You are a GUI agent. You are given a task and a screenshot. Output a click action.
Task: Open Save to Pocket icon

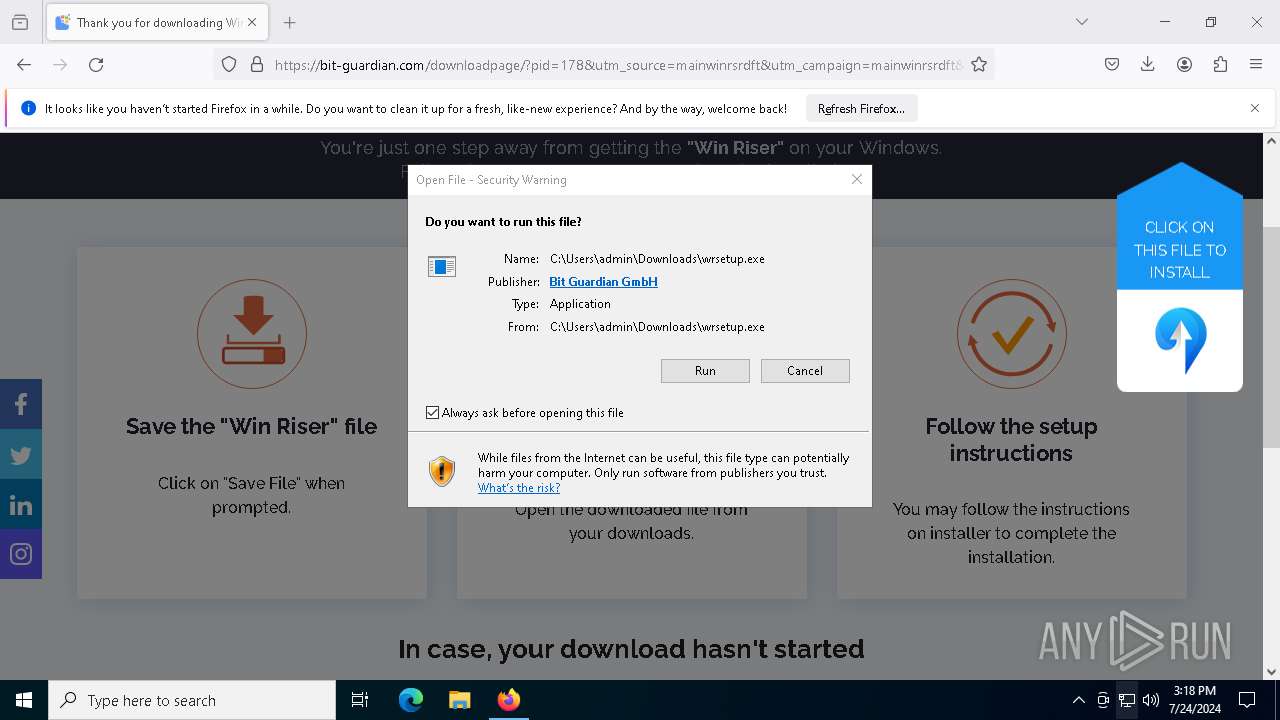click(x=1112, y=64)
